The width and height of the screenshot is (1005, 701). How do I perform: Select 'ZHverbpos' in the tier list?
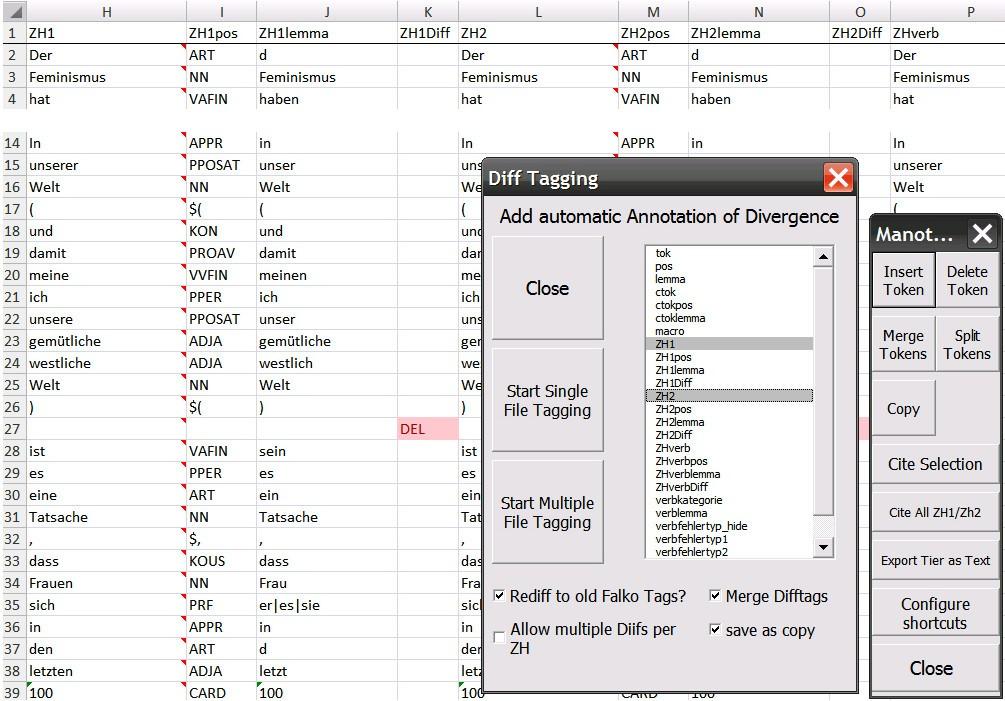pos(729,461)
